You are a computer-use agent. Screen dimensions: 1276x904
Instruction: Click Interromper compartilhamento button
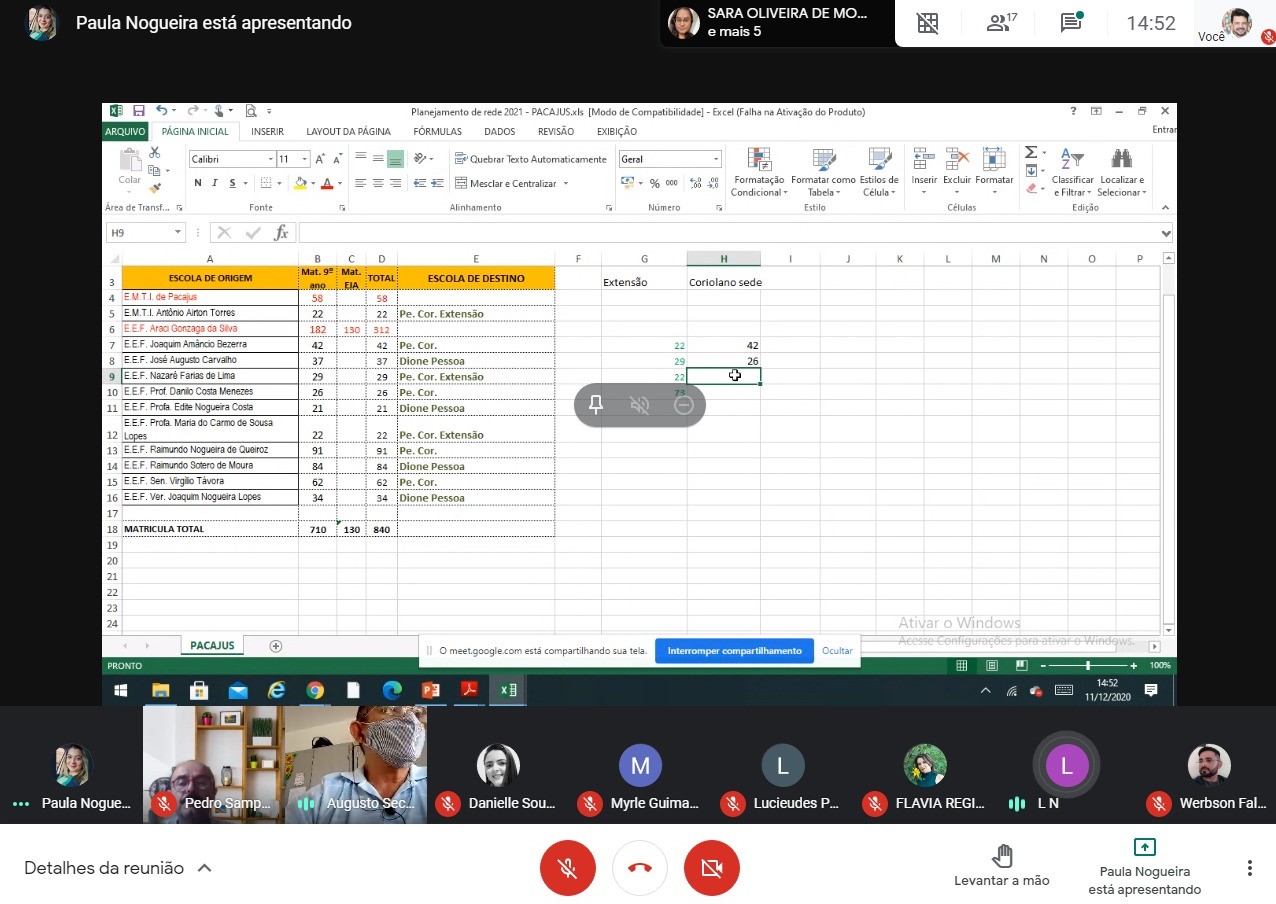[x=734, y=651]
